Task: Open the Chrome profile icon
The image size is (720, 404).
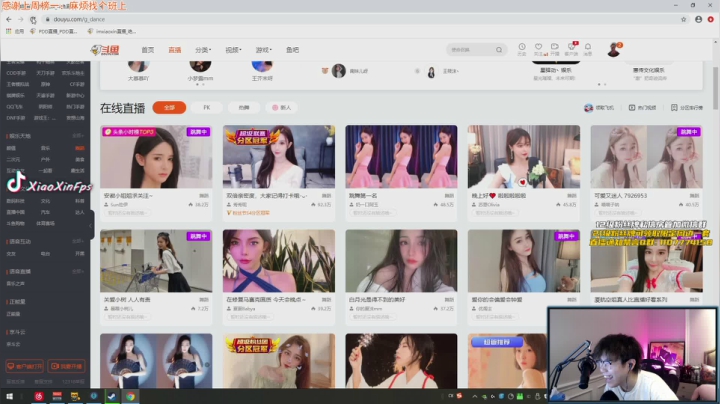Action: point(698,19)
